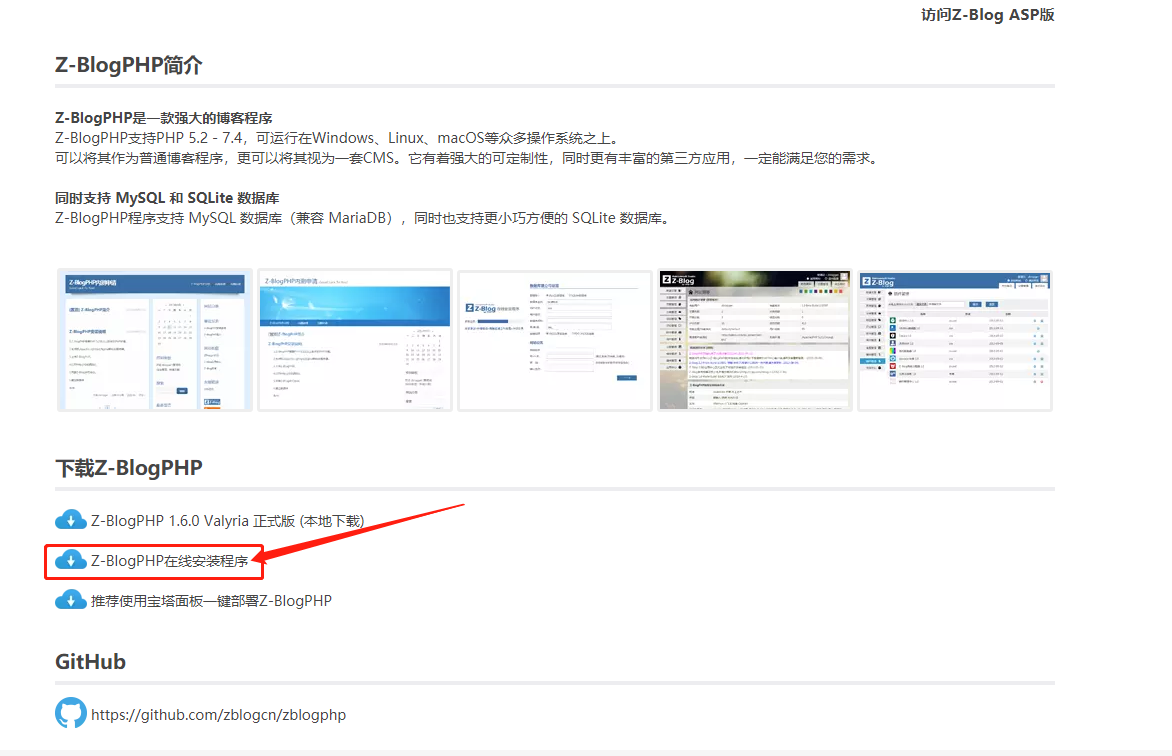The height and width of the screenshot is (756, 1172).
Task: Open the blue banner theme screenshot thumbnail
Action: click(355, 340)
